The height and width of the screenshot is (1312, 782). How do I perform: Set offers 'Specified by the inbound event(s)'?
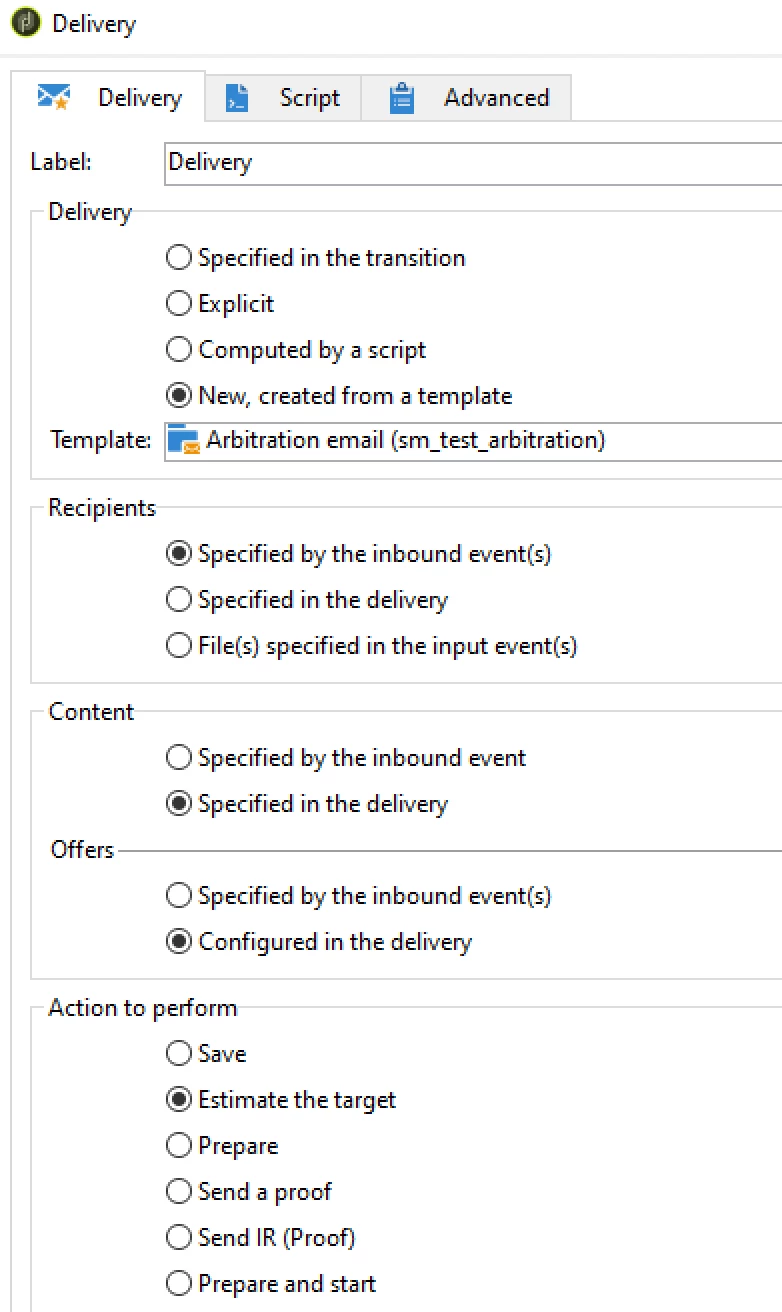pyautogui.click(x=179, y=896)
